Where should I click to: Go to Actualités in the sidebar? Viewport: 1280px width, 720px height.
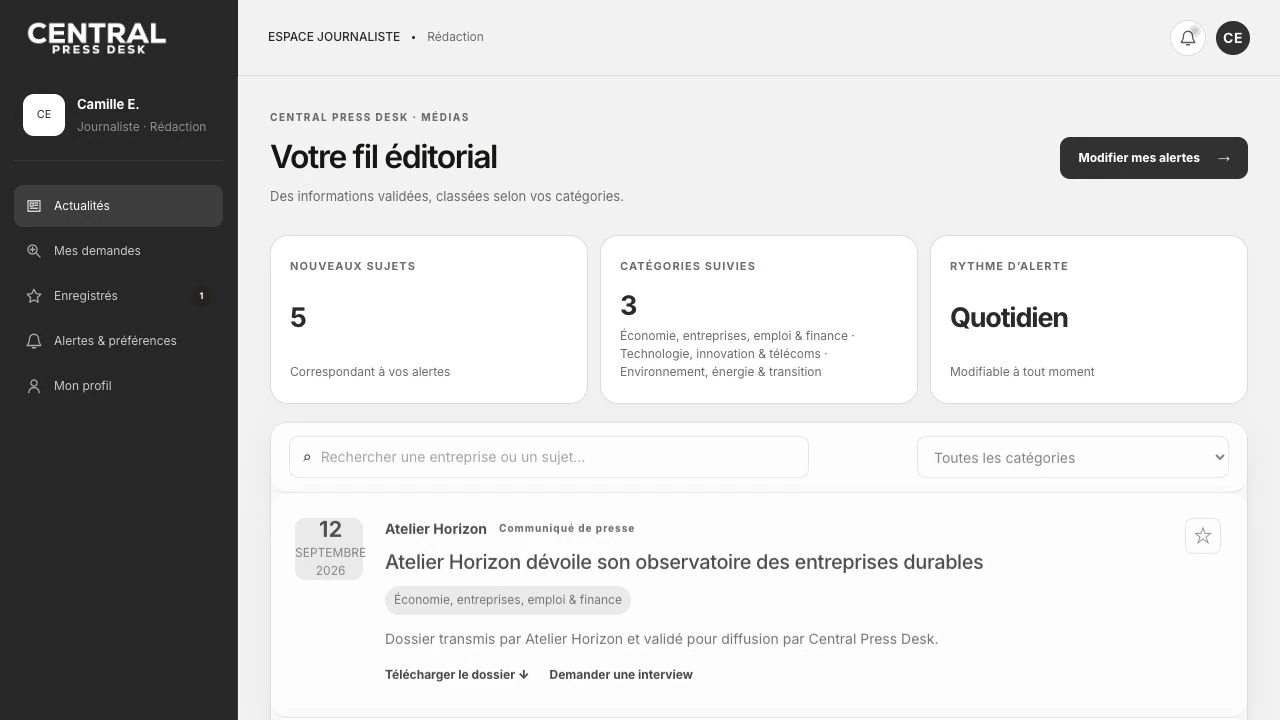(118, 206)
